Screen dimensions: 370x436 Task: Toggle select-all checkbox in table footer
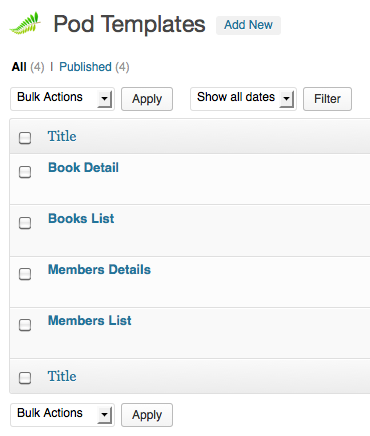point(25,378)
